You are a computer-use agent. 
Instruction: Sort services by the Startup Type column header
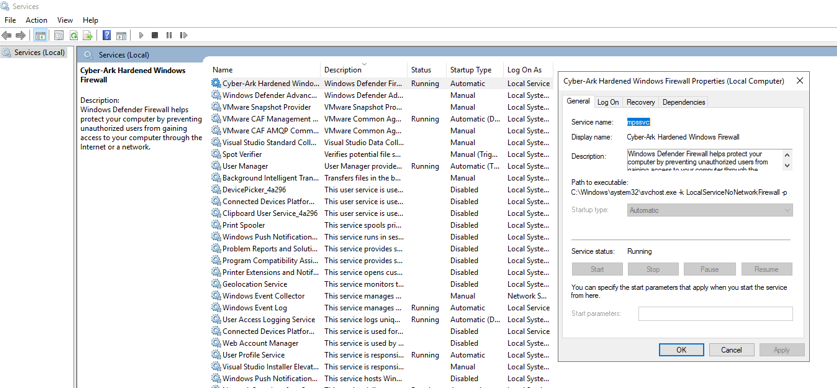474,69
